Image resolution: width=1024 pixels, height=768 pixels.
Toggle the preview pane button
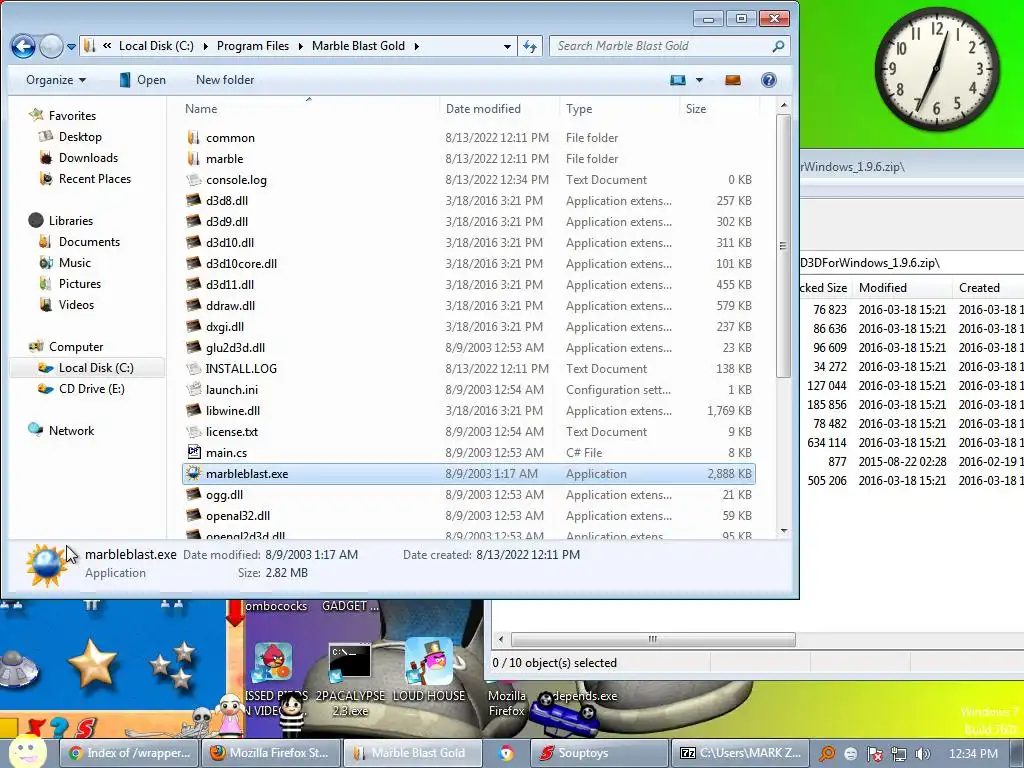coord(733,80)
